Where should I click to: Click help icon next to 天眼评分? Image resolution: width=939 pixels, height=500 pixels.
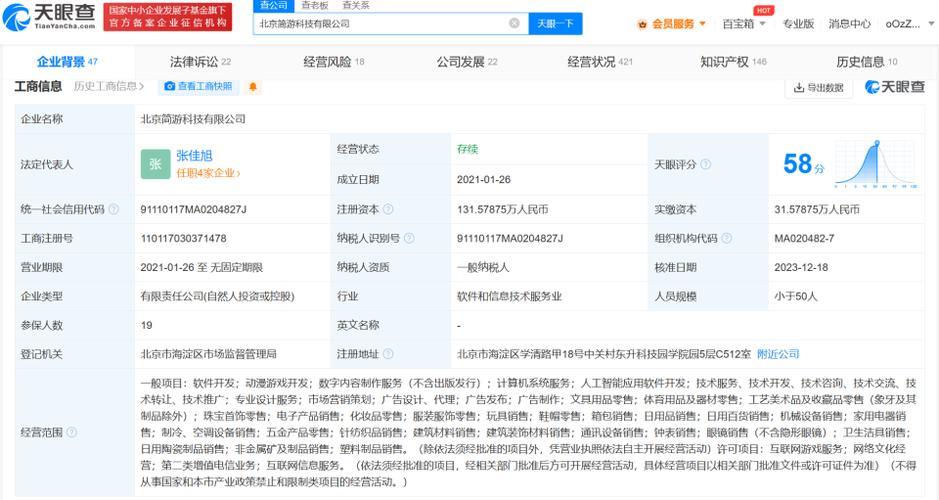(x=705, y=164)
